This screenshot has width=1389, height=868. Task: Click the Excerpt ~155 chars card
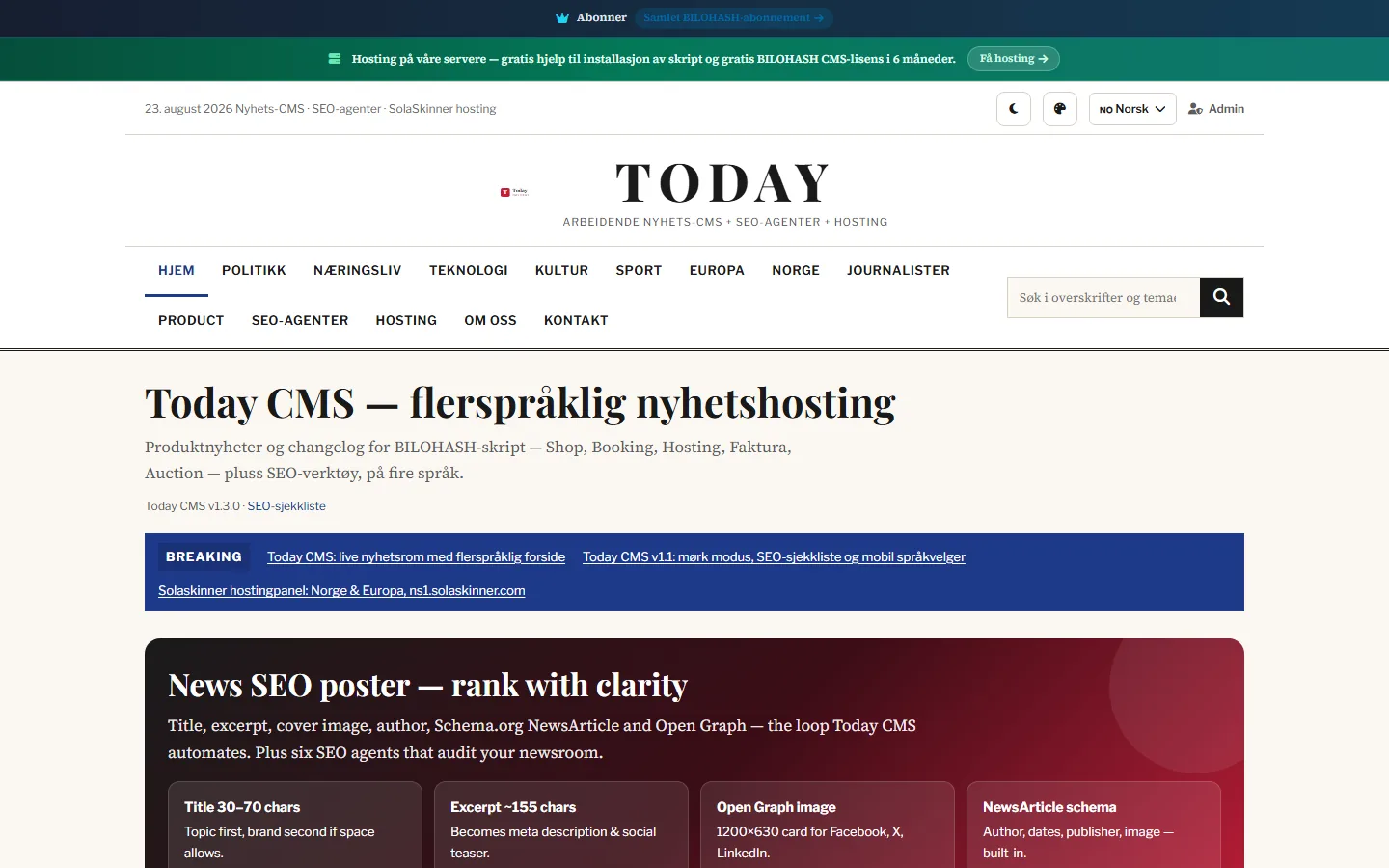[x=561, y=826]
